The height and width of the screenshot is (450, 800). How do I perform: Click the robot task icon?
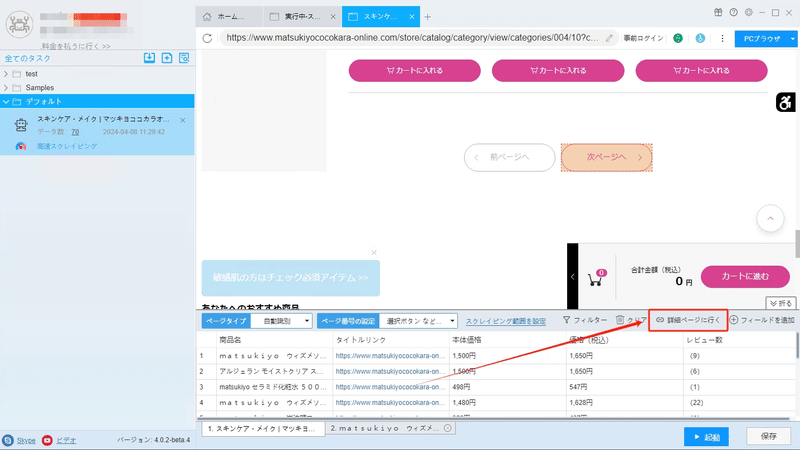pos(21,124)
